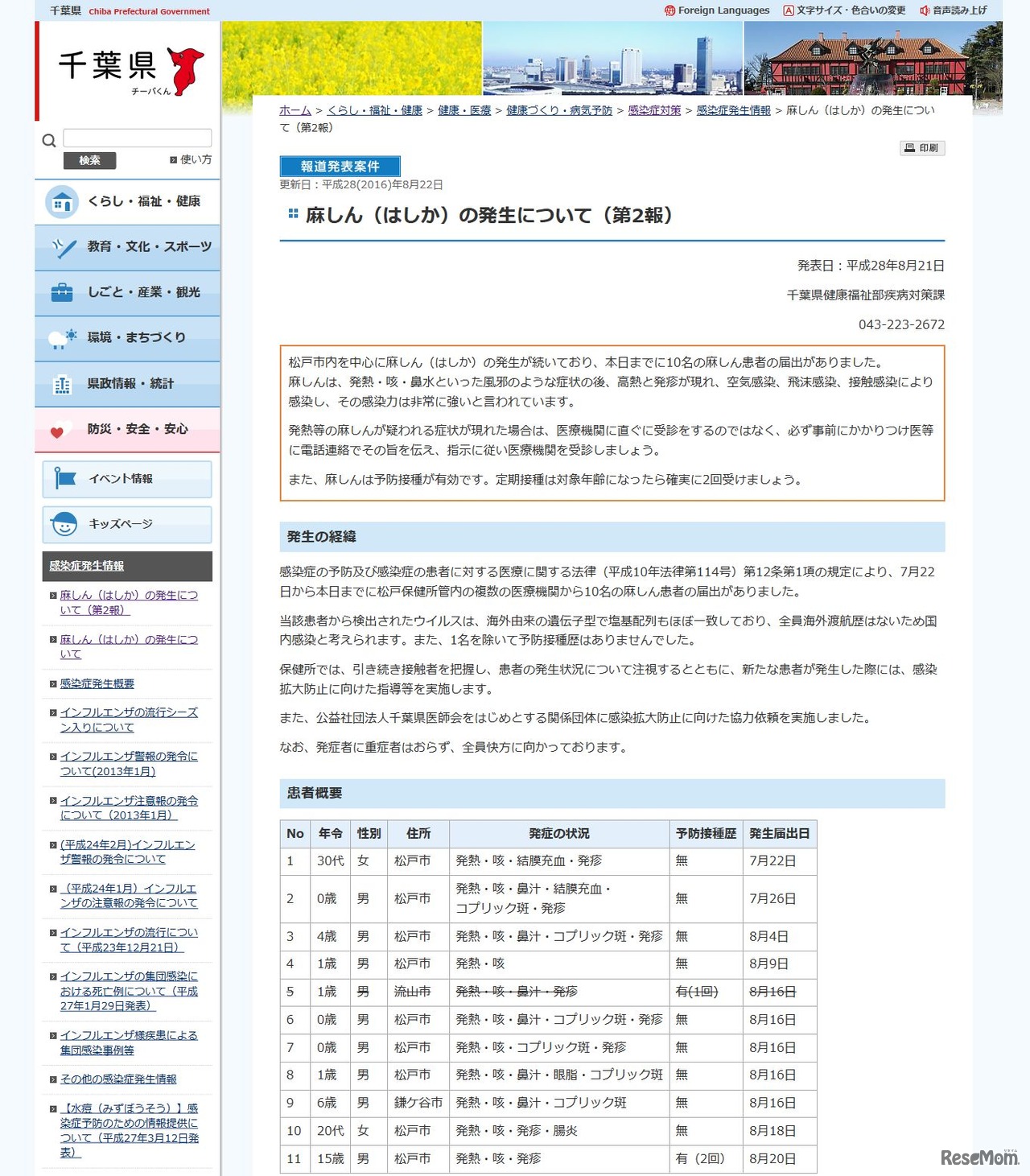Open the 印刷 (print) icon
Screen dimensions: 1030x1176
pos(923,148)
